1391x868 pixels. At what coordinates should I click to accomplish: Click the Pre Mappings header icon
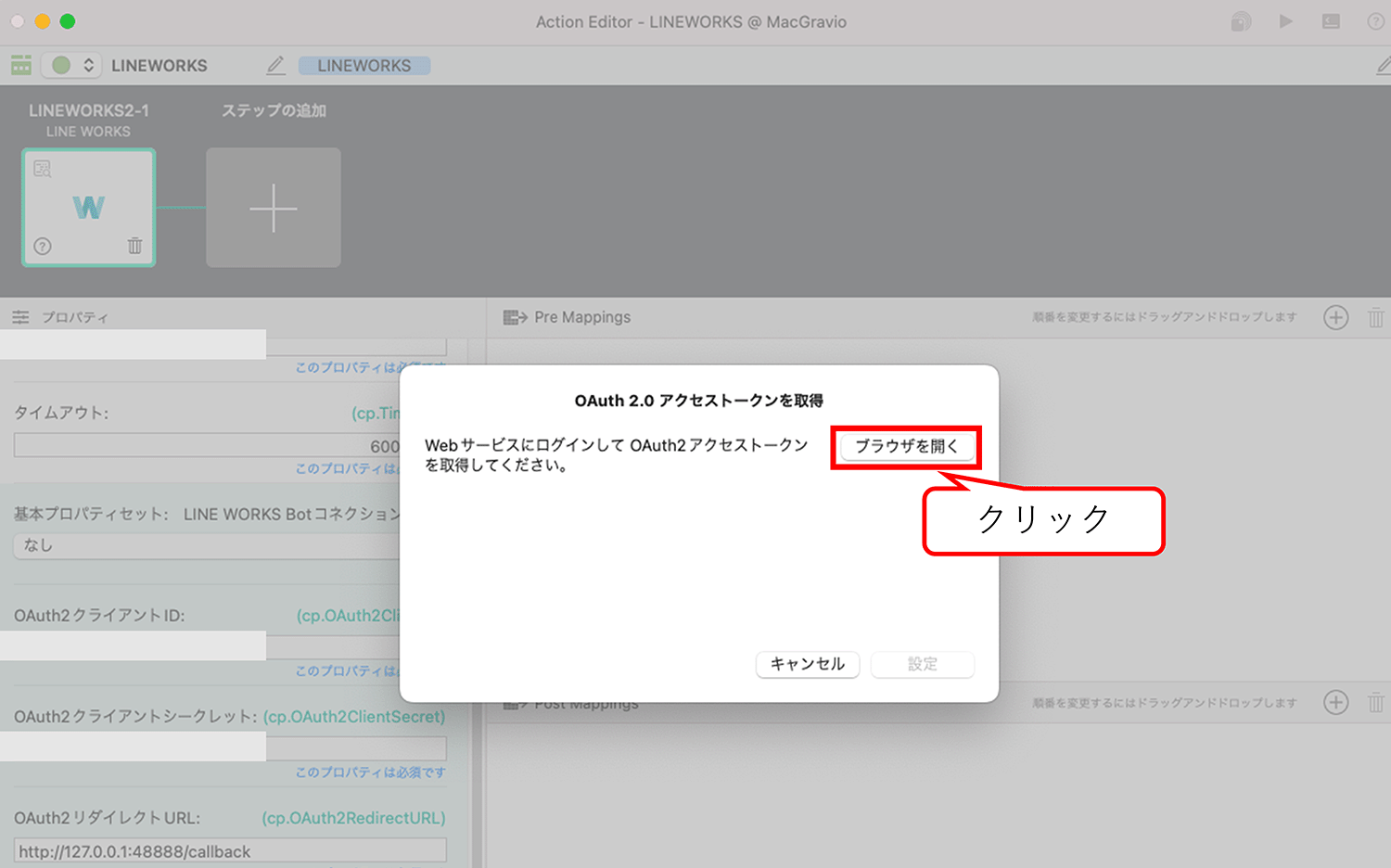(x=515, y=317)
